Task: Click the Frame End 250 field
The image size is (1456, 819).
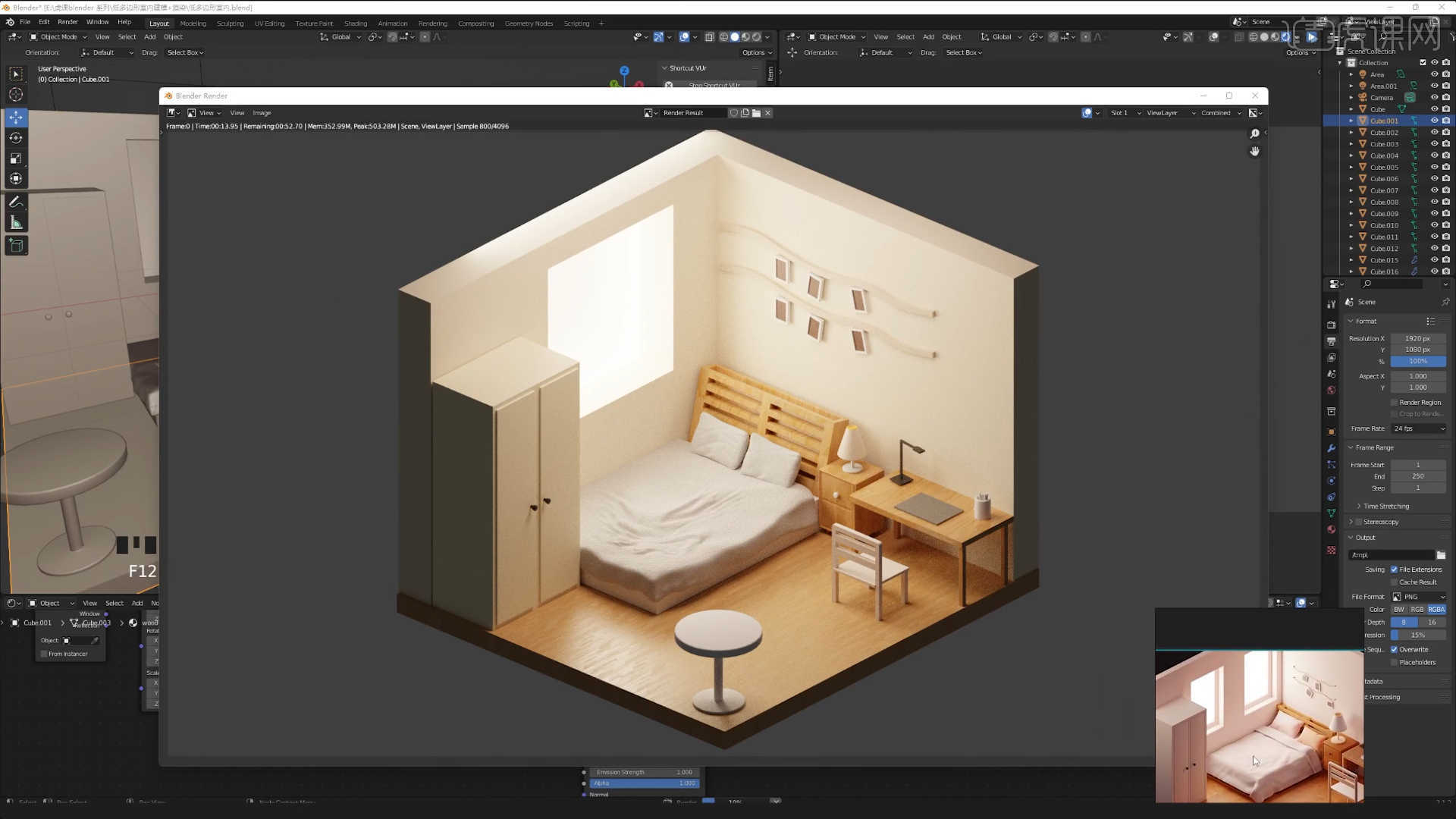Action: tap(1418, 476)
